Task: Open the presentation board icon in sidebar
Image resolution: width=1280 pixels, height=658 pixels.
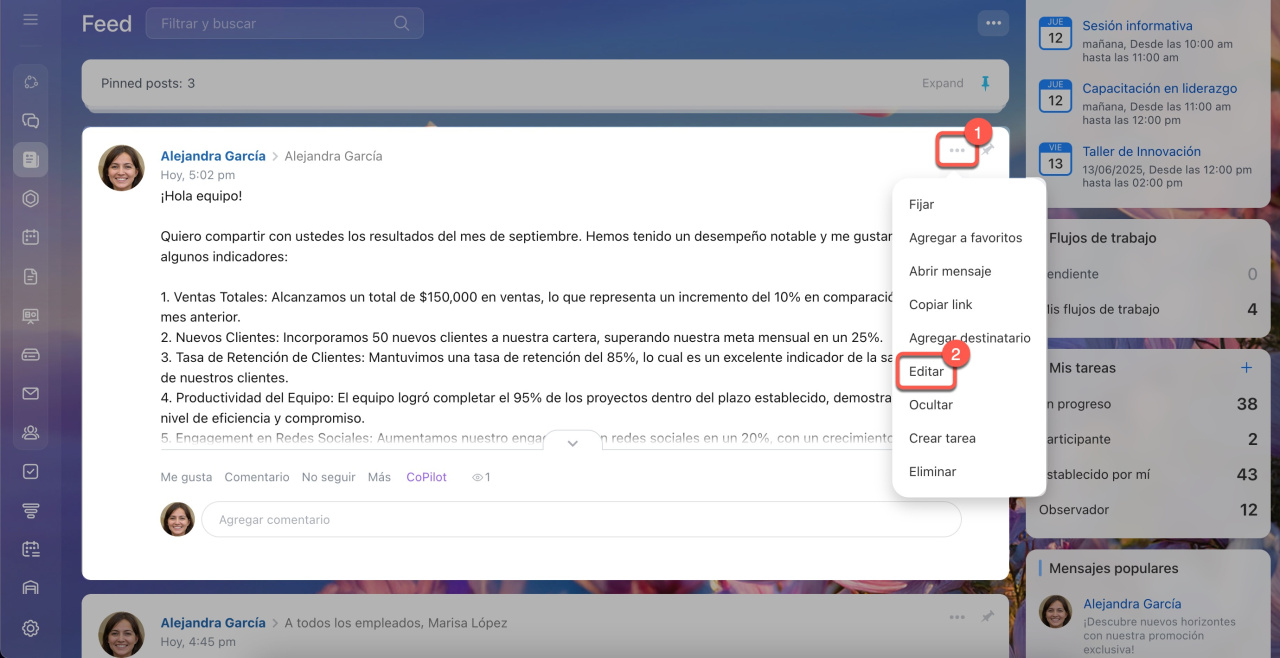Action: click(x=30, y=315)
